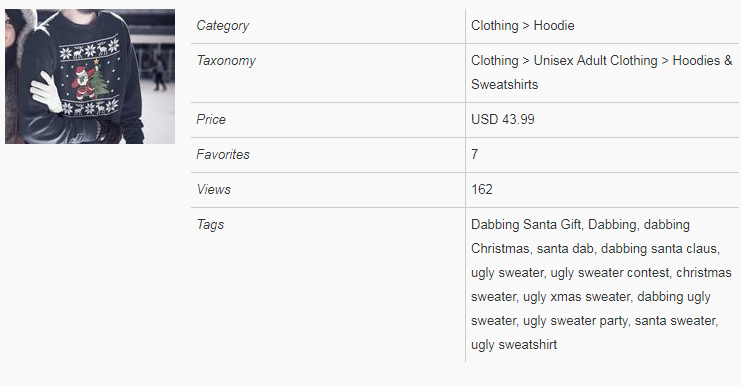
Task: Click the Price label
Action: pyautogui.click(x=211, y=119)
